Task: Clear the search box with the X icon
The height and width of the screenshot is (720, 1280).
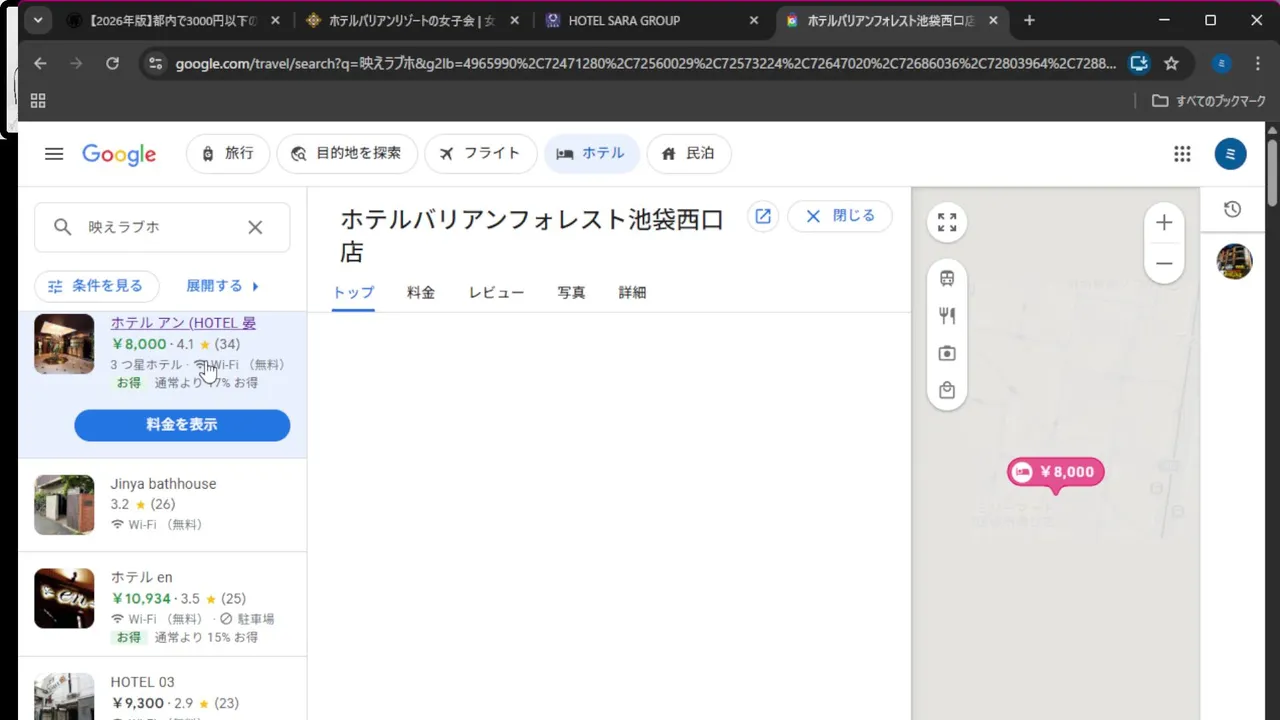Action: (255, 227)
